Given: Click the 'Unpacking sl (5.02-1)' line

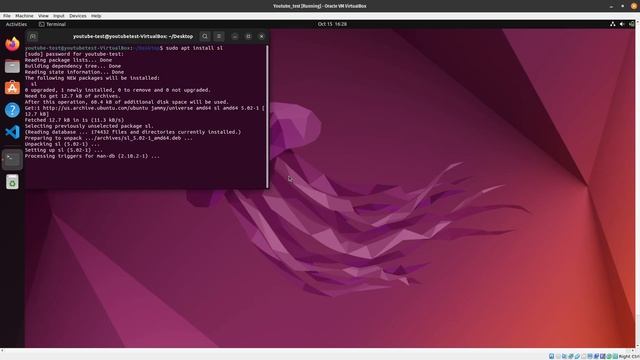Looking at the screenshot, I should [x=62, y=144].
